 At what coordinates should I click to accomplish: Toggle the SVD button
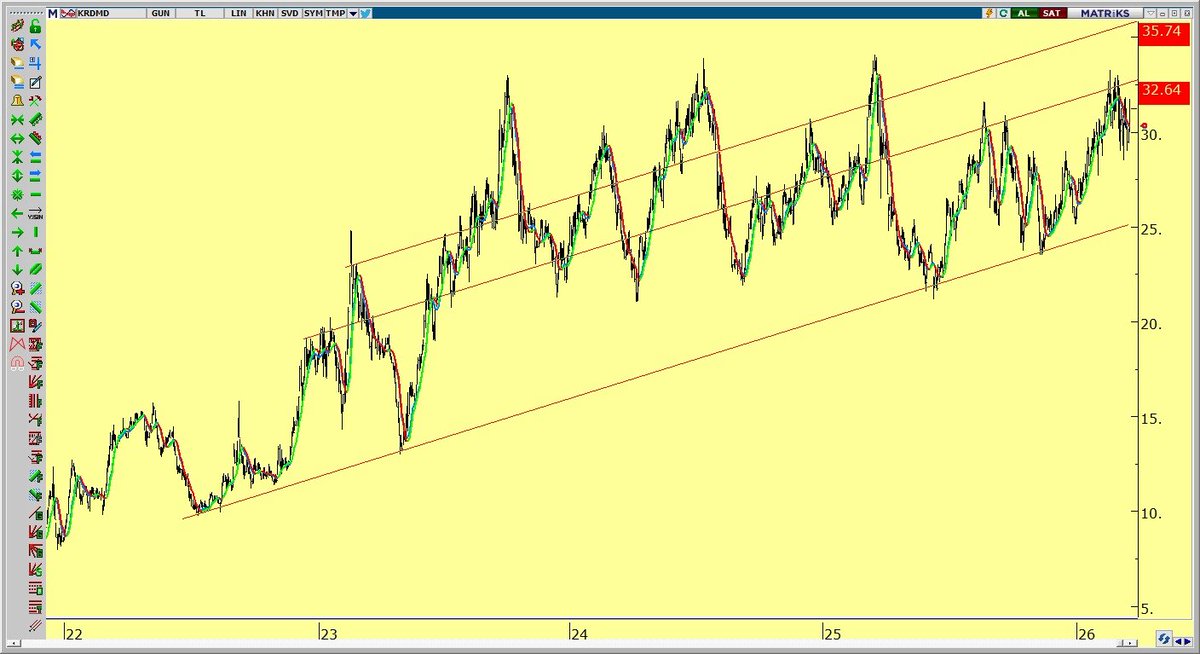[291, 13]
